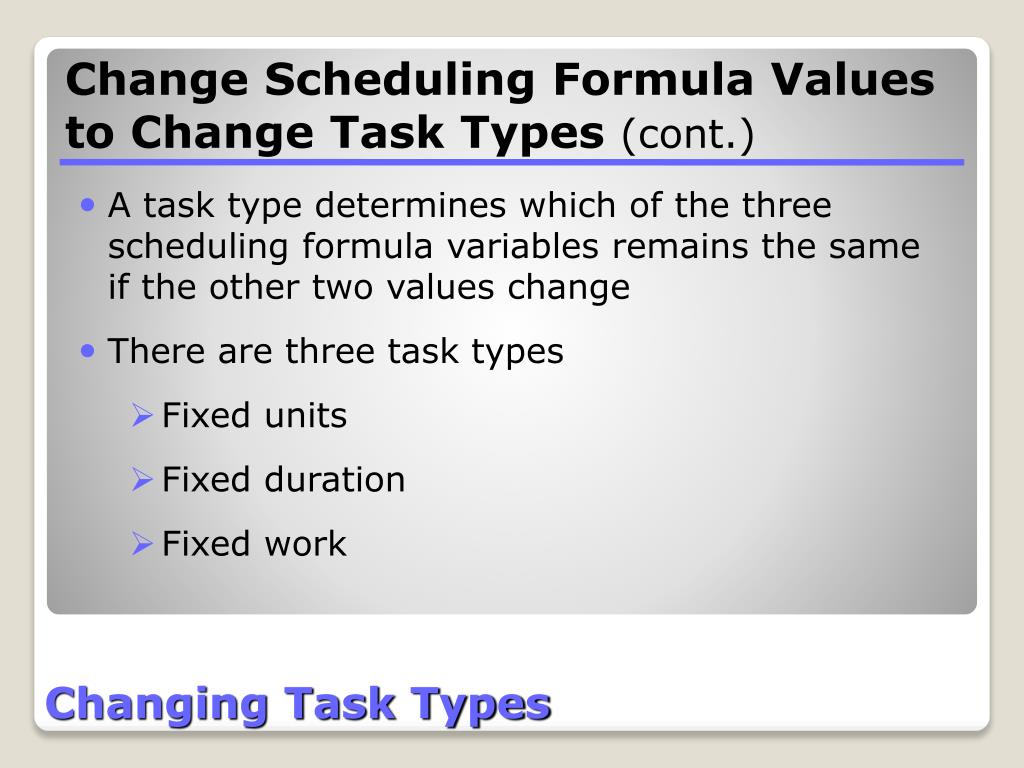Click the arrow bullet beside Fixed work
Screen dimensions: 1024x768
point(142,543)
